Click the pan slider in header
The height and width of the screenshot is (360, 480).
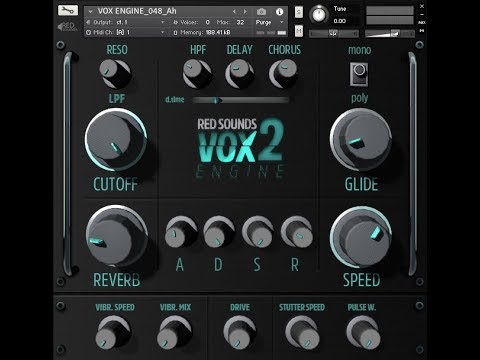(334, 34)
